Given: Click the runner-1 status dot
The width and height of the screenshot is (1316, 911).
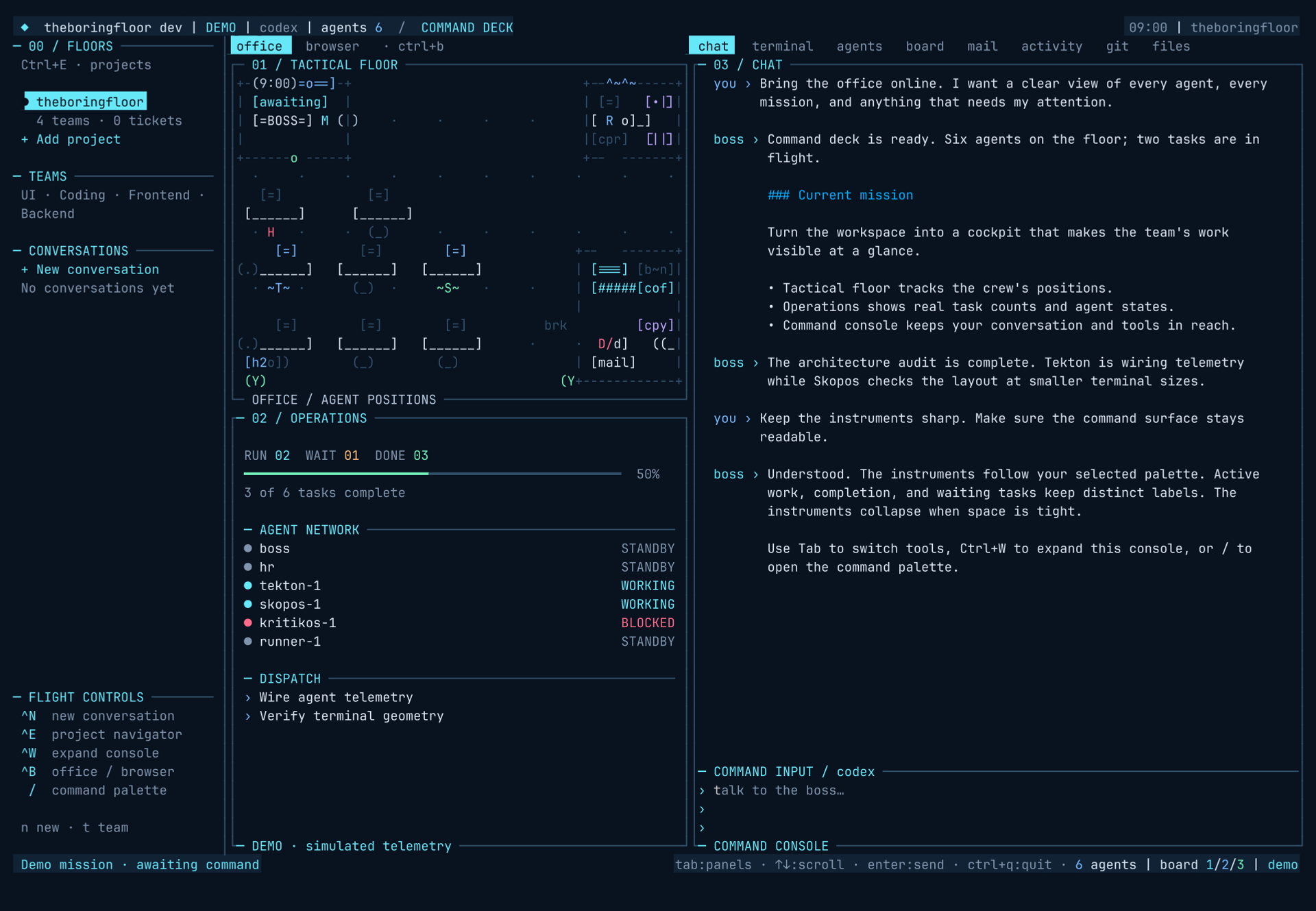Looking at the screenshot, I should [x=248, y=641].
